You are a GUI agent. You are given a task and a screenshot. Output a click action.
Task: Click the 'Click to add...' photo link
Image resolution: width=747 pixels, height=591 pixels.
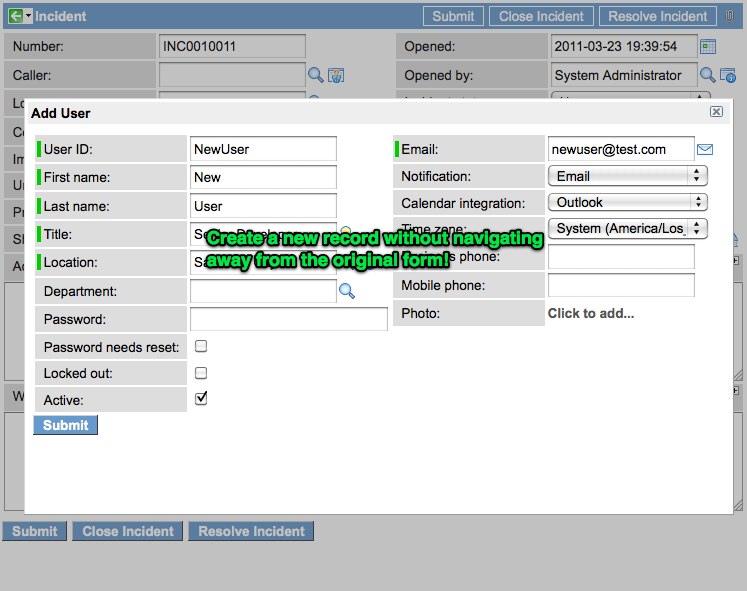click(590, 313)
